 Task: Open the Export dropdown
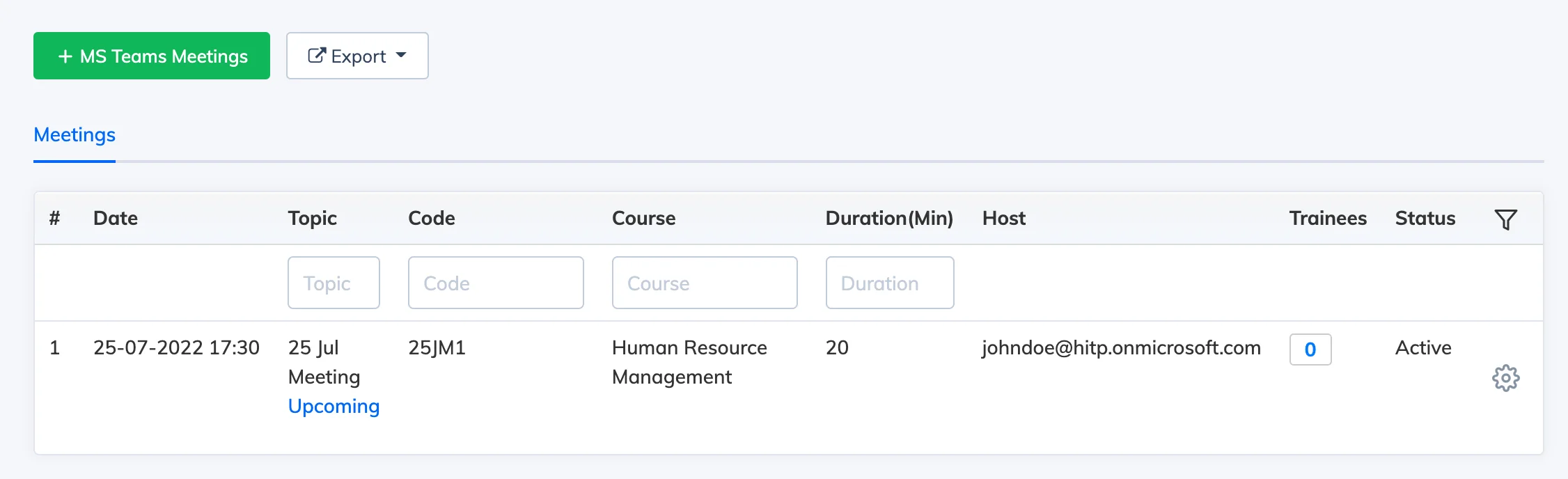point(357,56)
